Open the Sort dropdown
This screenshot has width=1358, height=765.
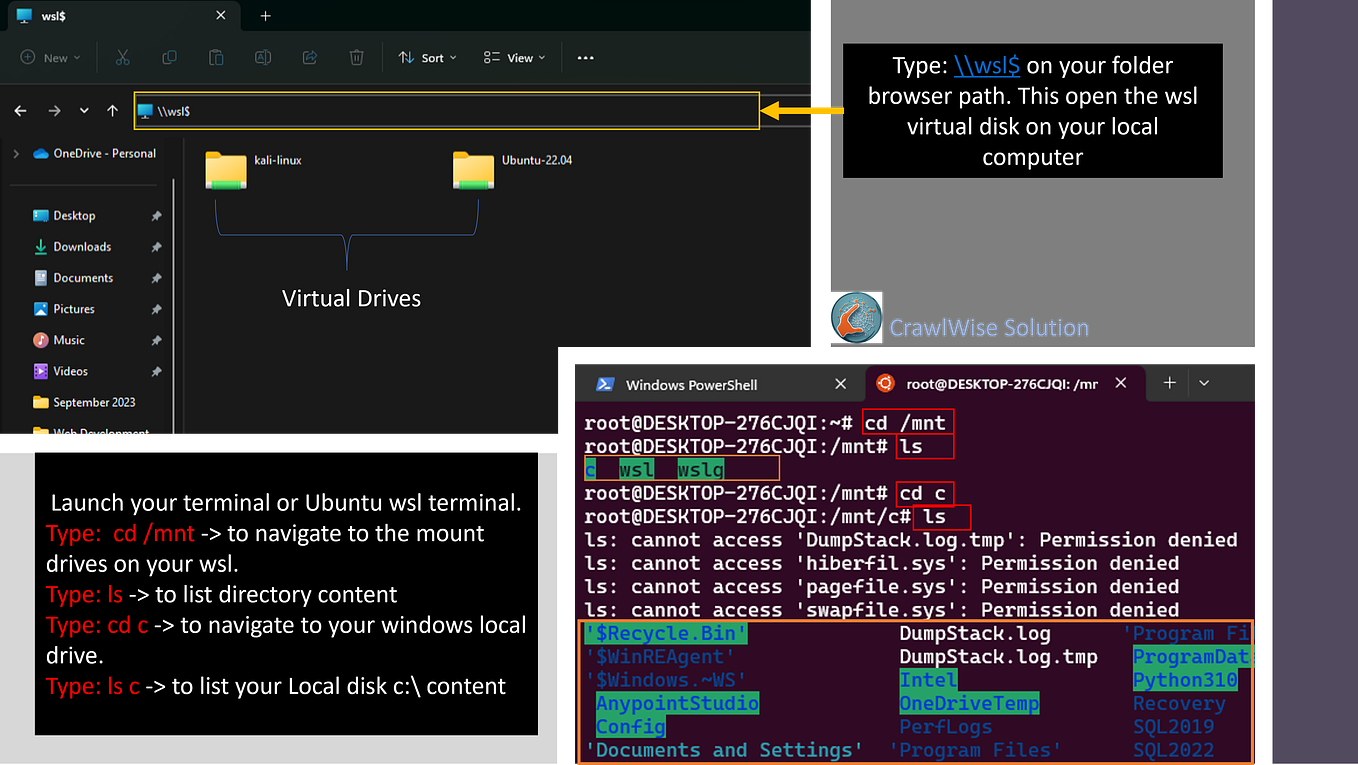tap(427, 58)
